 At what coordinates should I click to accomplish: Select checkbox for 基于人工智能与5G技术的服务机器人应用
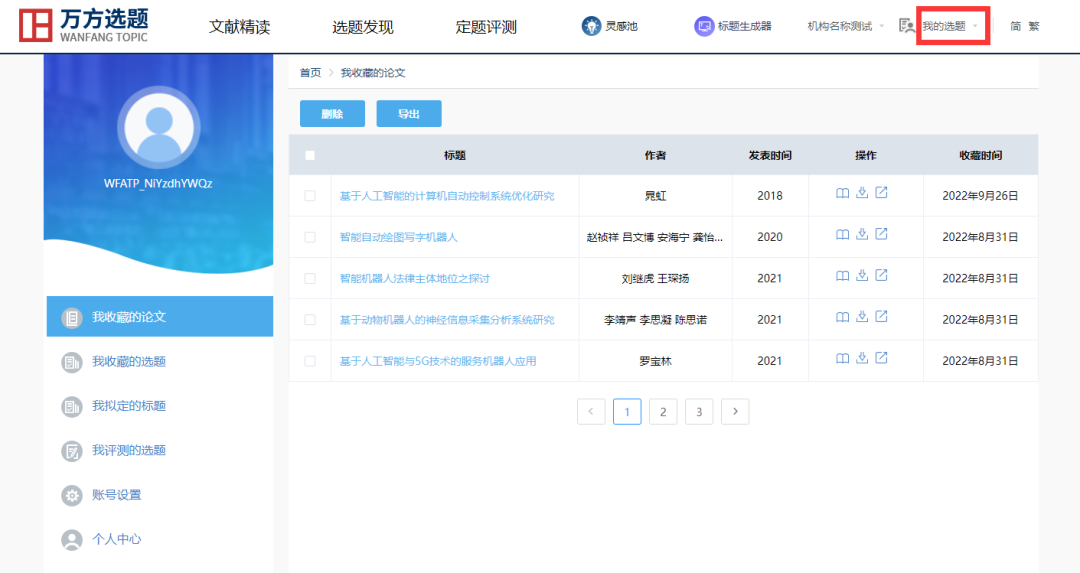click(310, 361)
